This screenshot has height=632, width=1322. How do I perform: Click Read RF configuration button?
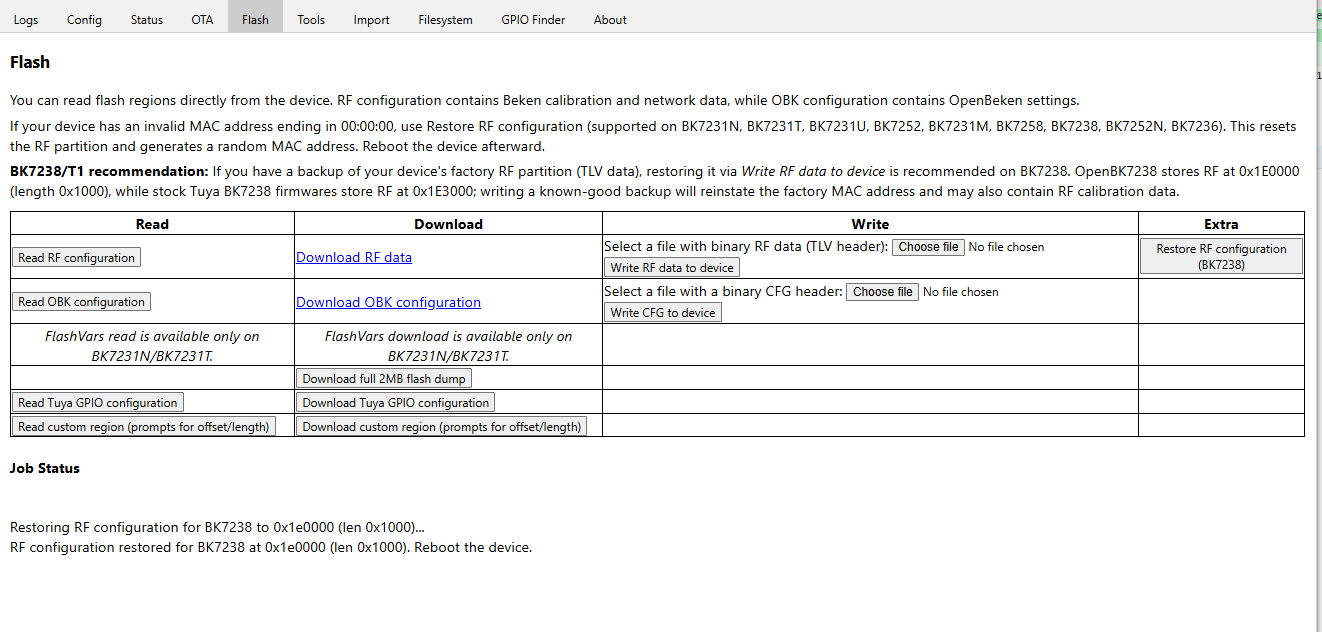76,257
